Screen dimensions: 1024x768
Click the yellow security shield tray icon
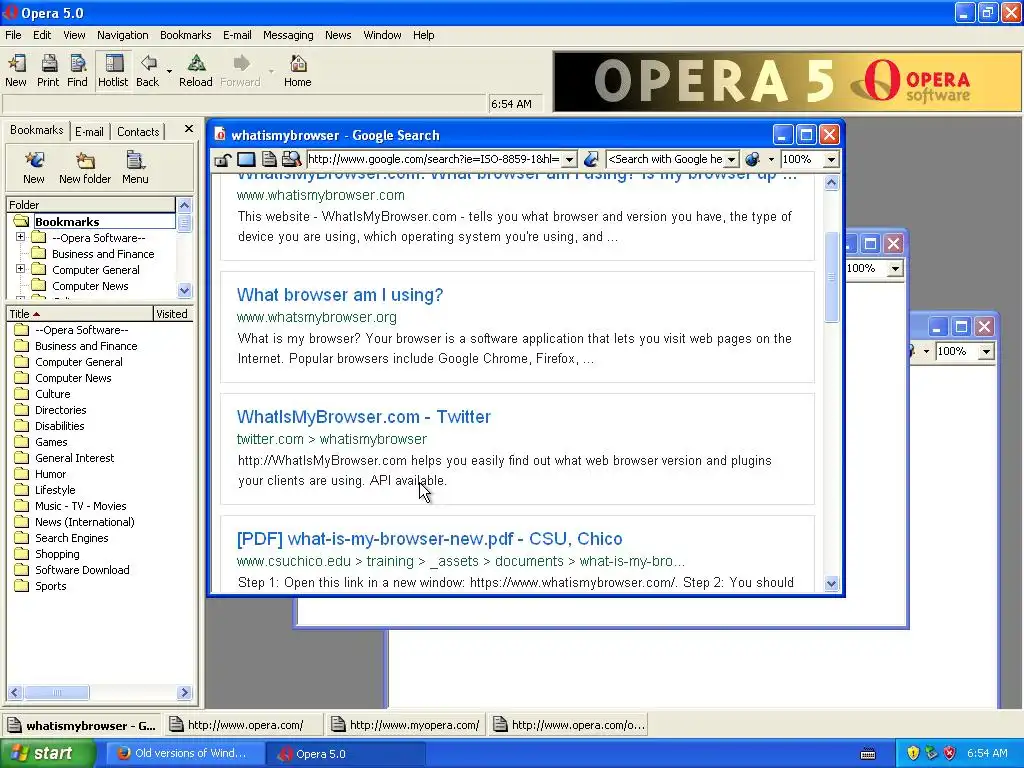[x=913, y=754]
